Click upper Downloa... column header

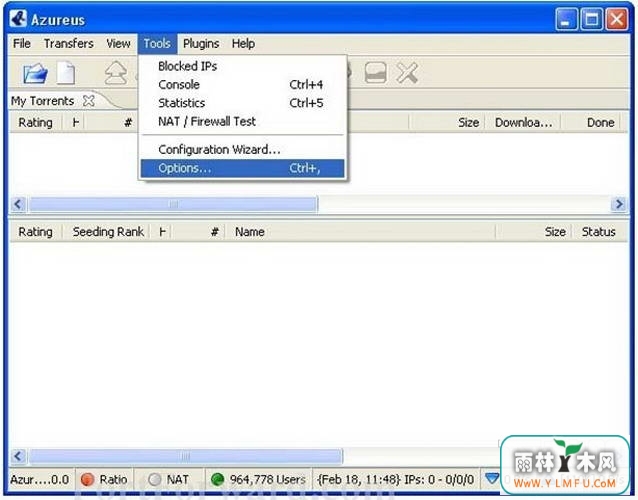[x=523, y=122]
